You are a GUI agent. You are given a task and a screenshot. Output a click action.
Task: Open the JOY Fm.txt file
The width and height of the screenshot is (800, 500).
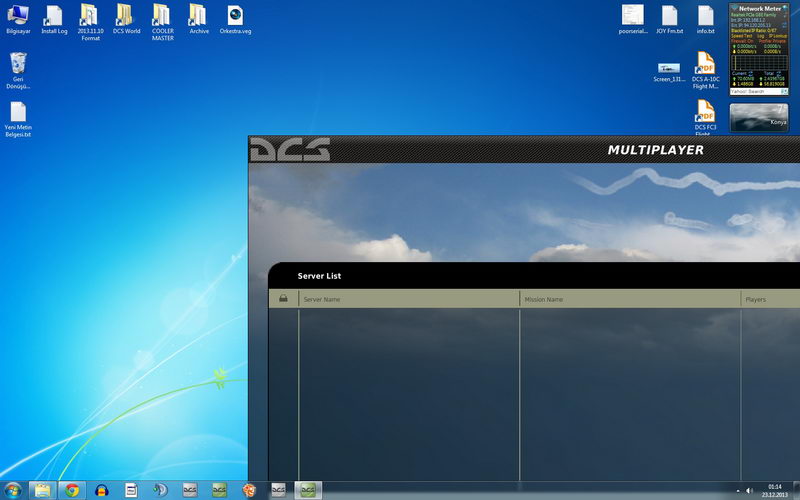tap(669, 19)
